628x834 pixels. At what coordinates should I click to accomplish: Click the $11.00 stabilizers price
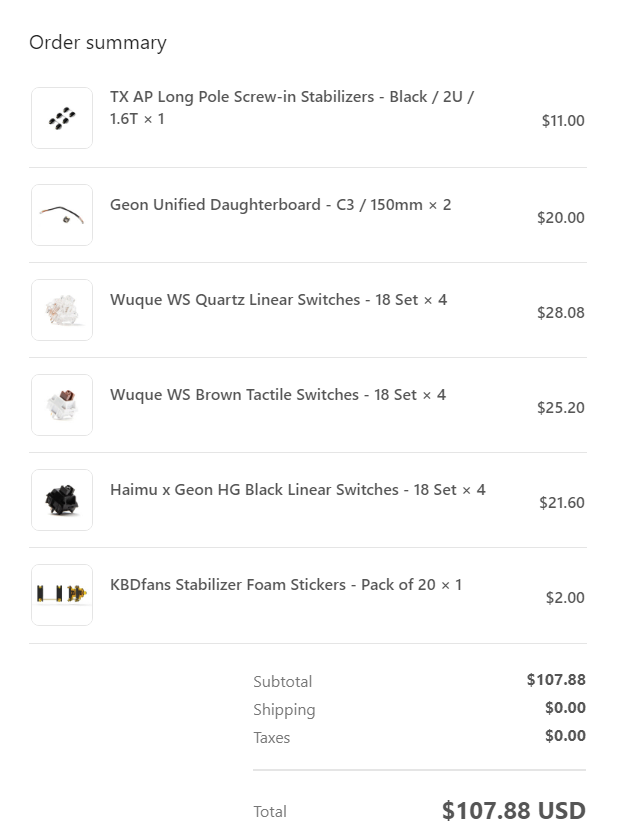pos(563,121)
